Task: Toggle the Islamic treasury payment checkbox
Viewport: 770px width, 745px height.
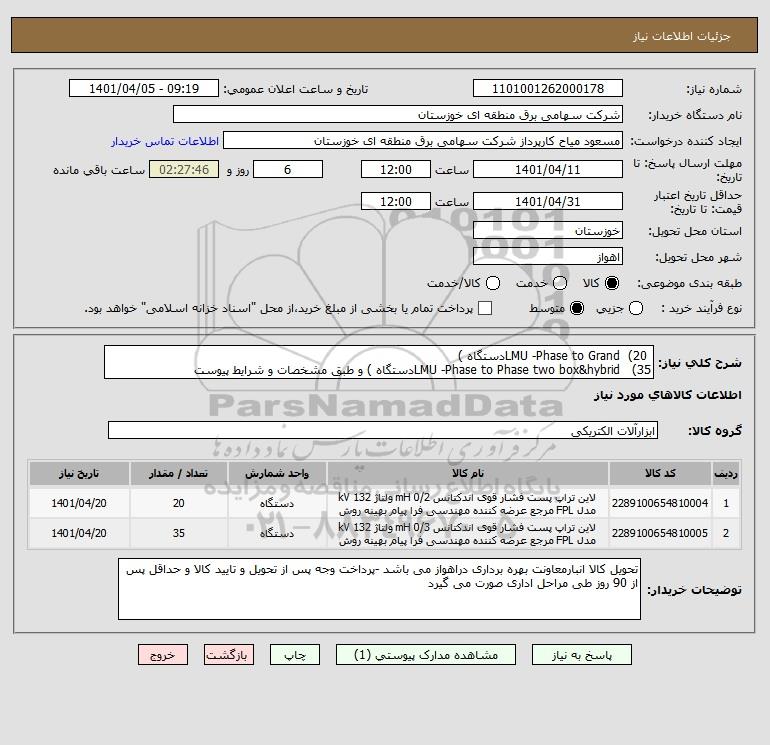Action: [x=485, y=308]
